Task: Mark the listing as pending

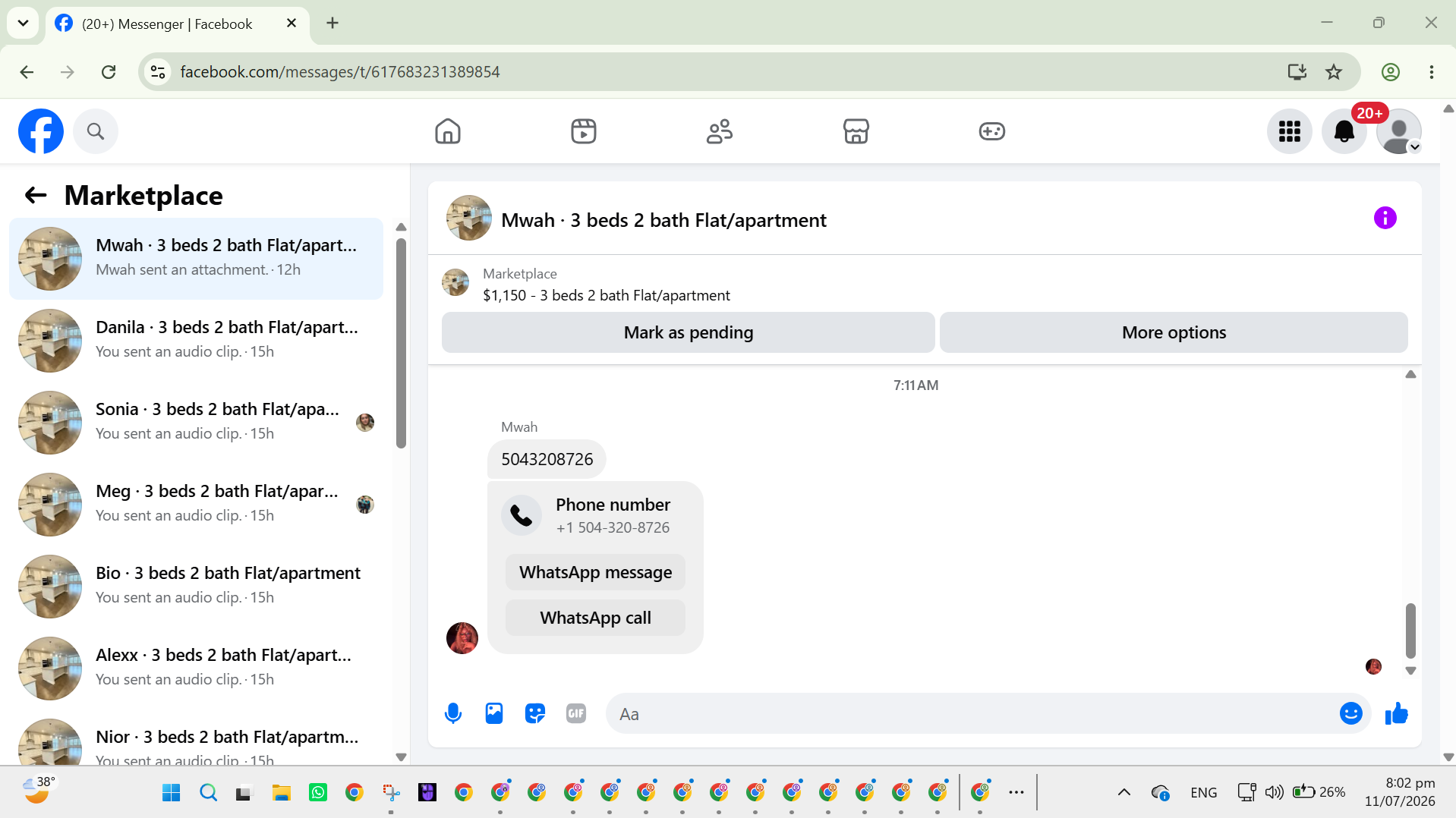Action: pos(689,332)
